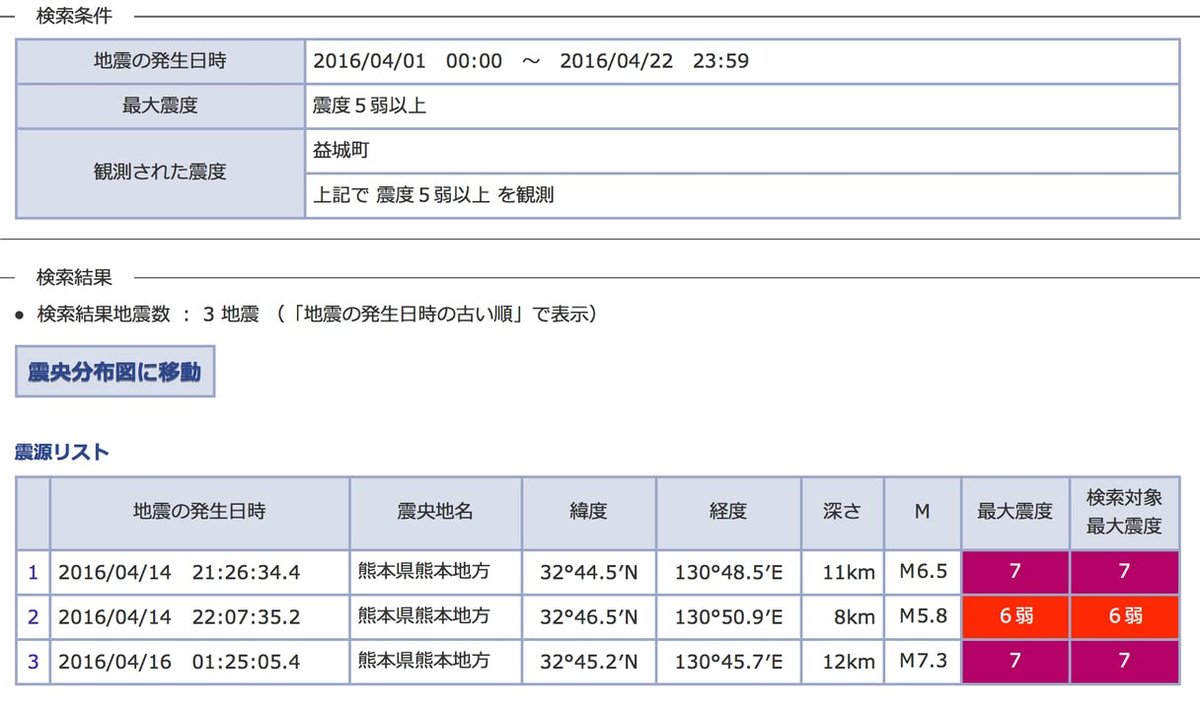
Task: Open earthquake entry number 3 link
Action: 33,661
